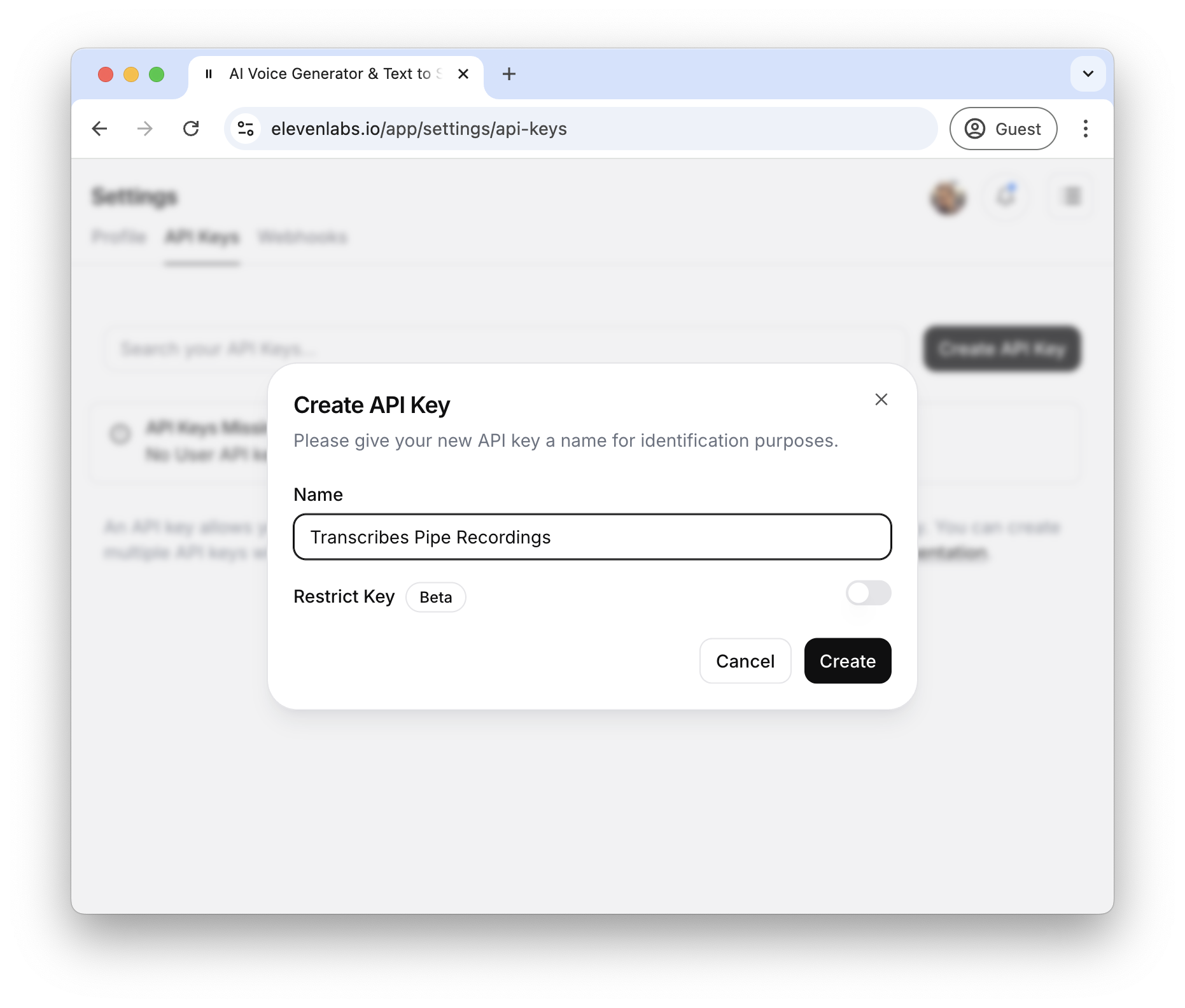Open the notifications icon with blue badge
The width and height of the screenshot is (1185, 1008).
[1006, 197]
